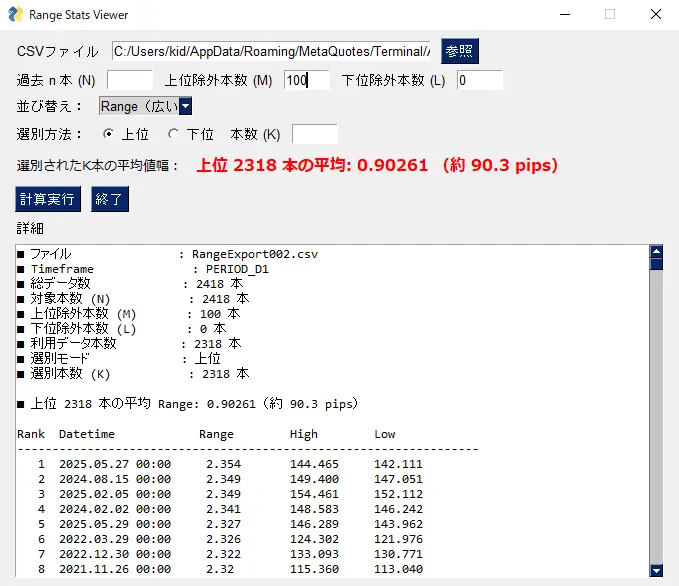Click the date 2021.11.26 00:00 row
Image resolution: width=679 pixels, height=586 pixels.
[115, 569]
